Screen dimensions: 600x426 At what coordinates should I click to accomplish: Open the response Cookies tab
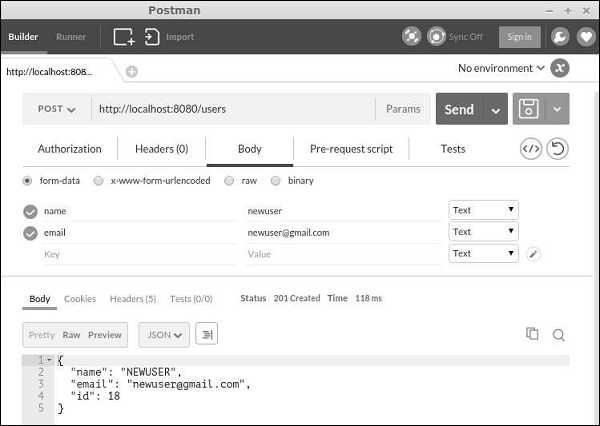pos(80,299)
